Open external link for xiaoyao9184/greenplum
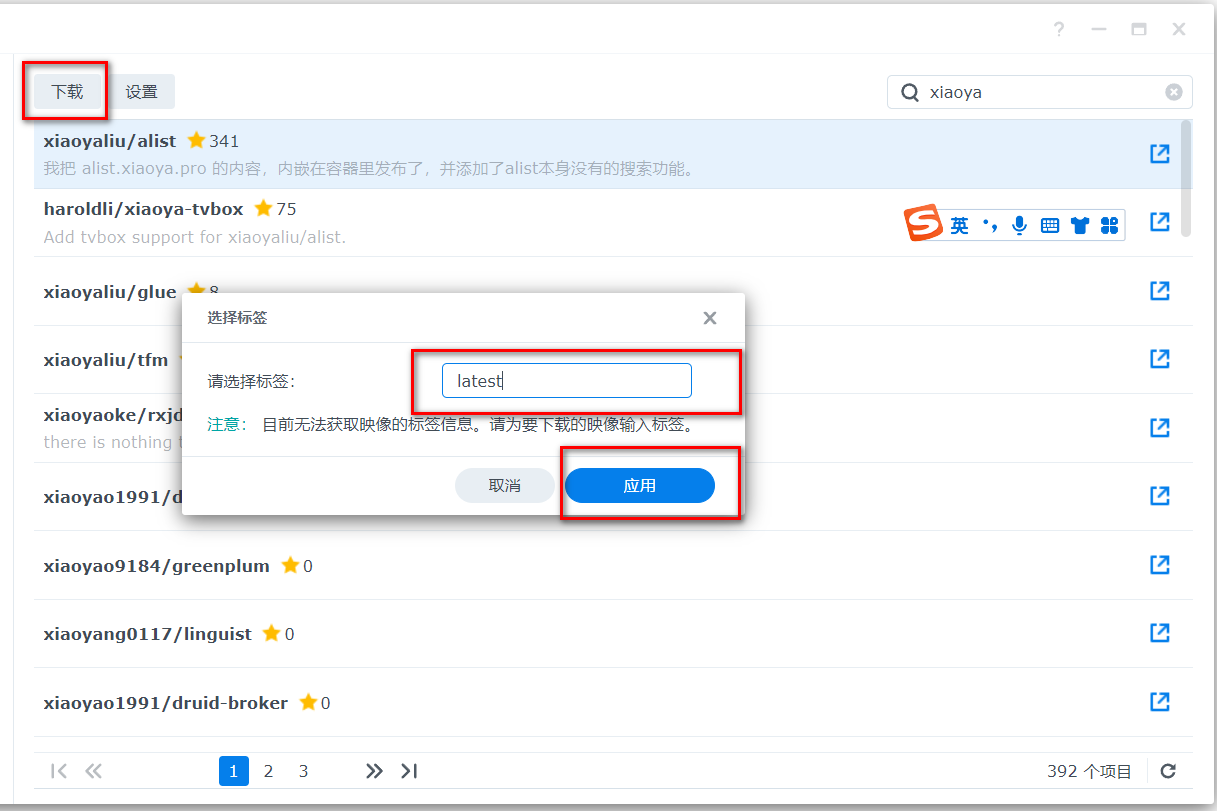This screenshot has width=1217, height=811. point(1159,565)
